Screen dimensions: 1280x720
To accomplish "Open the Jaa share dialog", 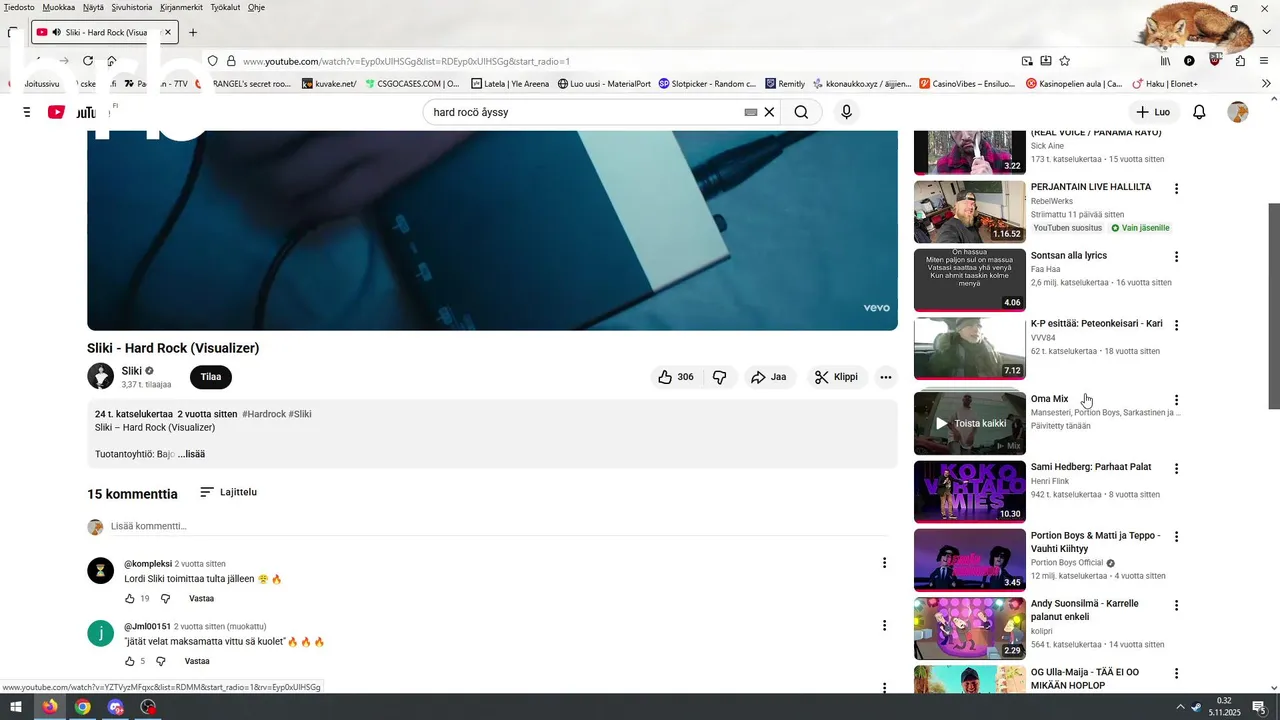I will pos(769,377).
